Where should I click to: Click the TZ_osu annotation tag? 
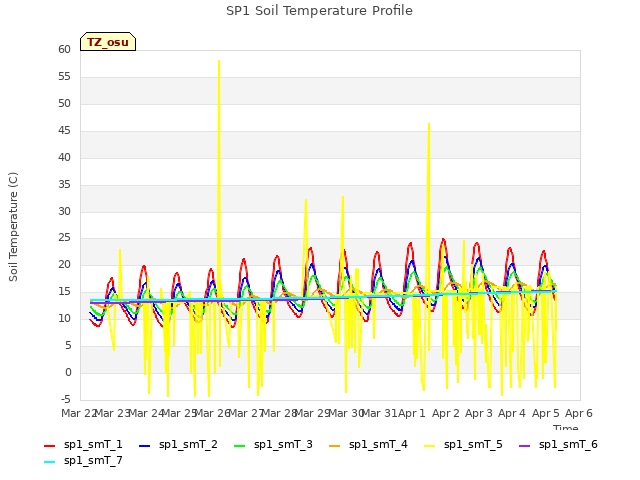[x=108, y=42]
